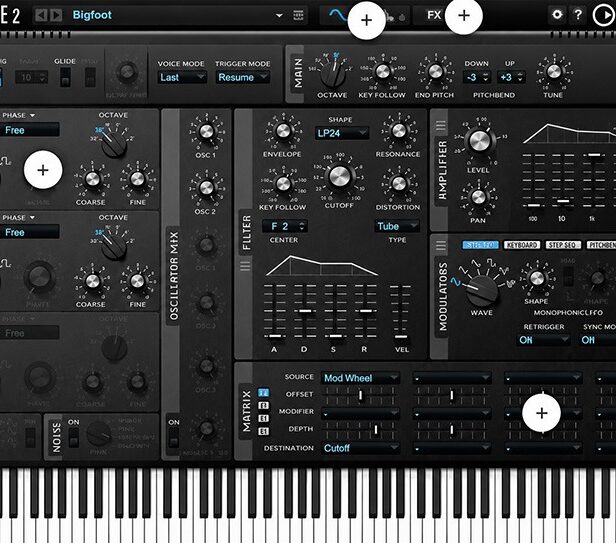Viewport: 616px width, 543px height.
Task: Click the filter envelope Sustain slider
Action: 335,312
